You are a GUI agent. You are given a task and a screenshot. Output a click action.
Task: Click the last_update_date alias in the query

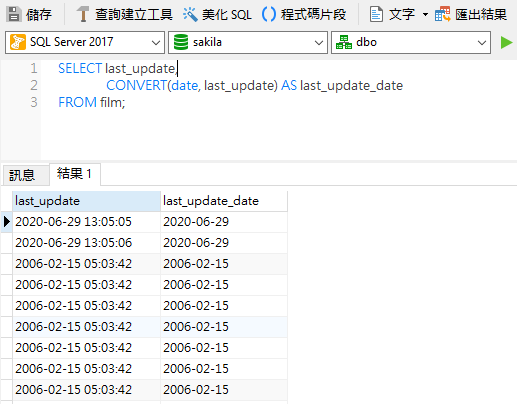pos(351,86)
